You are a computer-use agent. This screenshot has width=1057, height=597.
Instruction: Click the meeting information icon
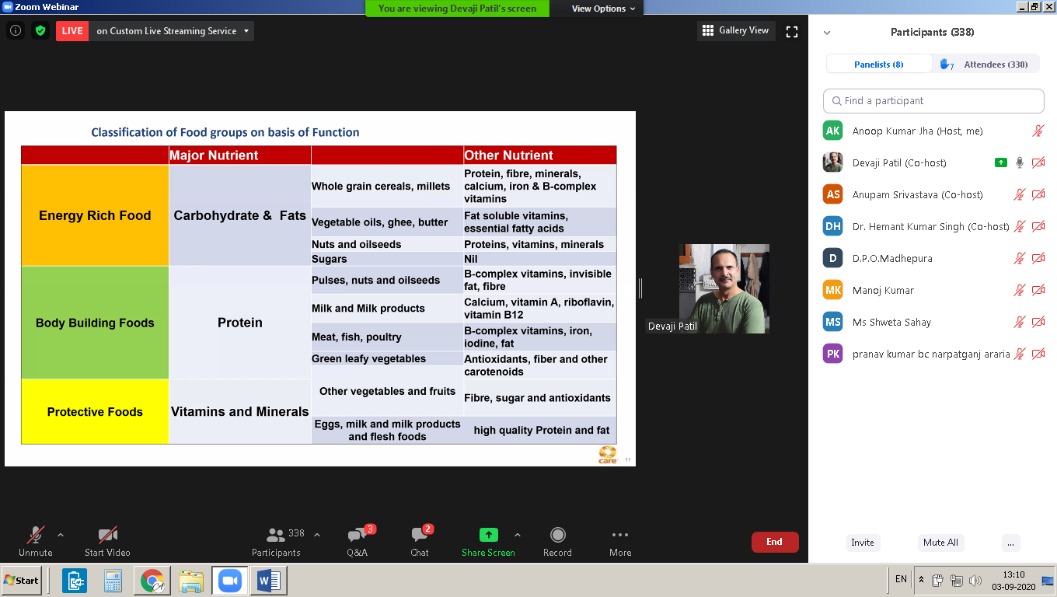click(15, 31)
